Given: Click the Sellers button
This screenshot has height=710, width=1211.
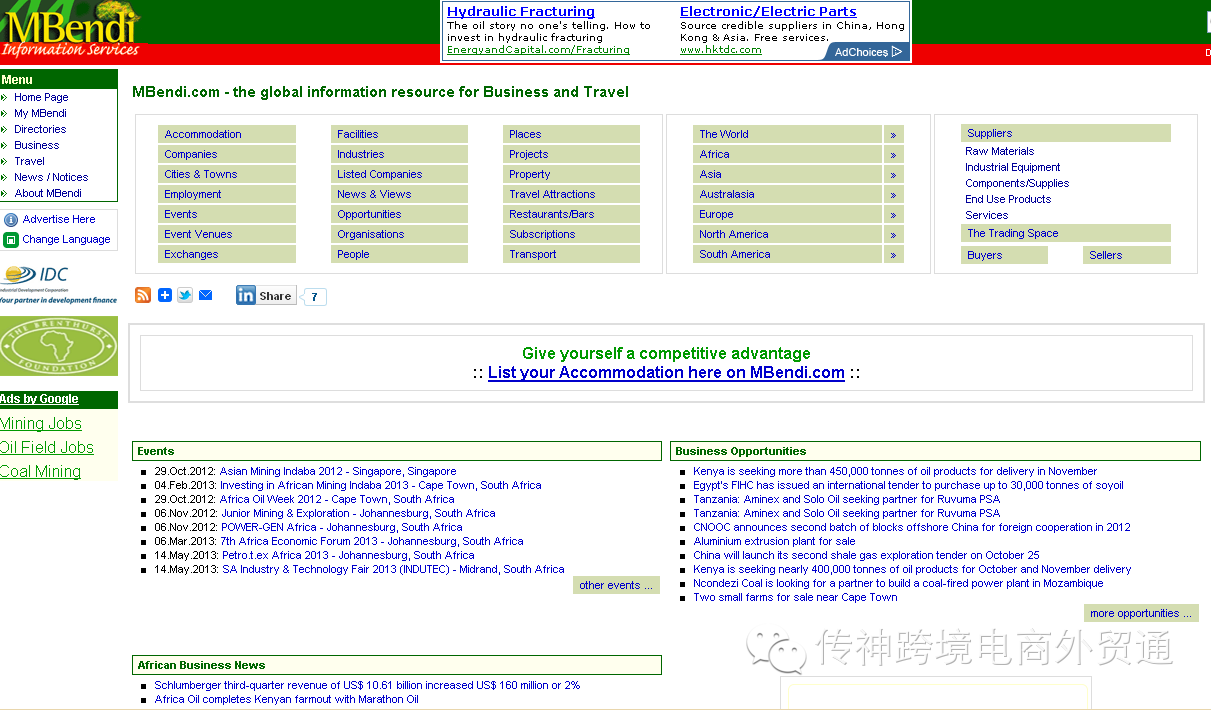Looking at the screenshot, I should (1126, 255).
